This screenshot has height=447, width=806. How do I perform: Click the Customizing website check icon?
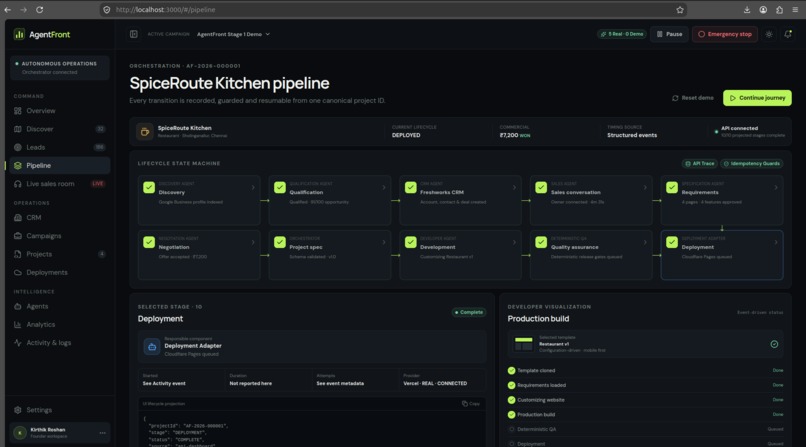[511, 400]
